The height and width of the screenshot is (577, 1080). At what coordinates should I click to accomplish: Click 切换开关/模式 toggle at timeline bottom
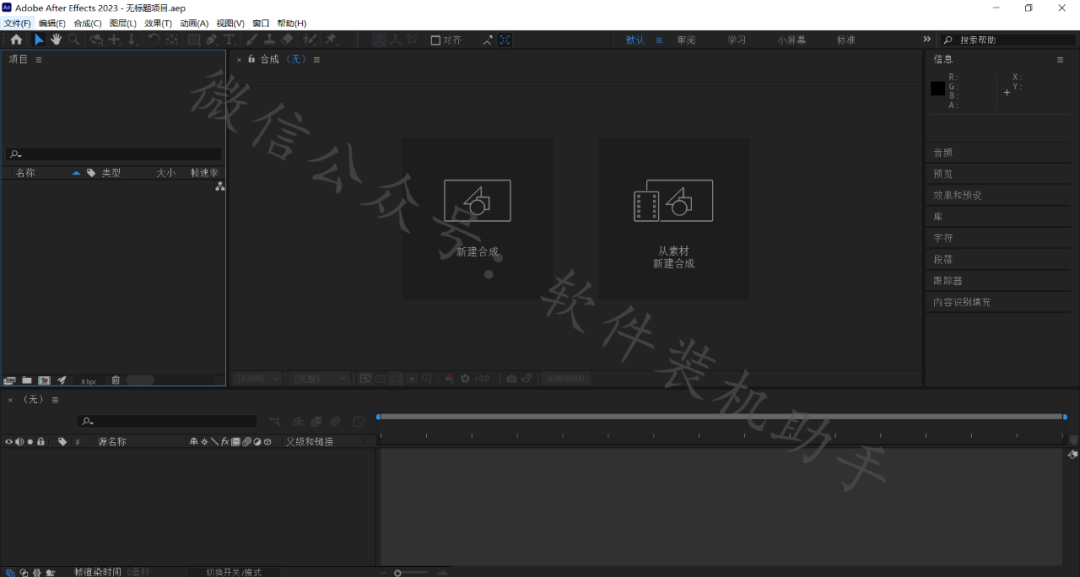pos(233,572)
